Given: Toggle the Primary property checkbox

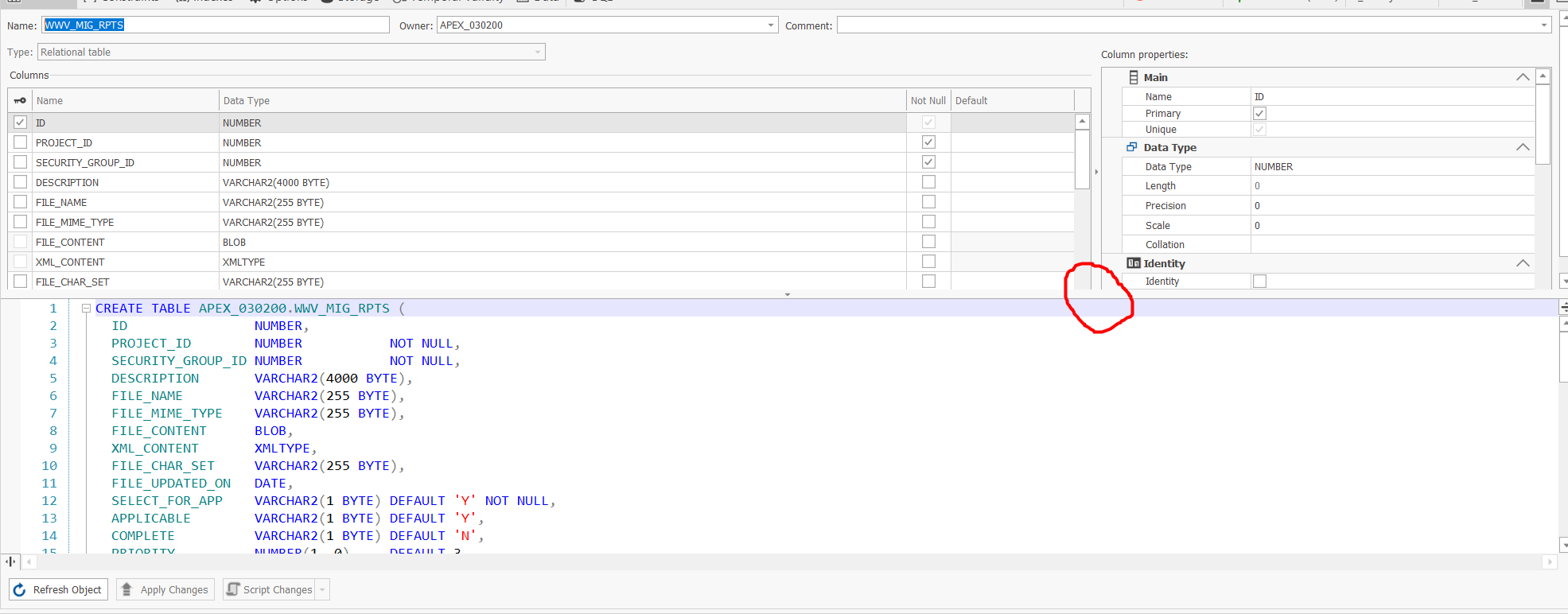Looking at the screenshot, I should point(1259,114).
